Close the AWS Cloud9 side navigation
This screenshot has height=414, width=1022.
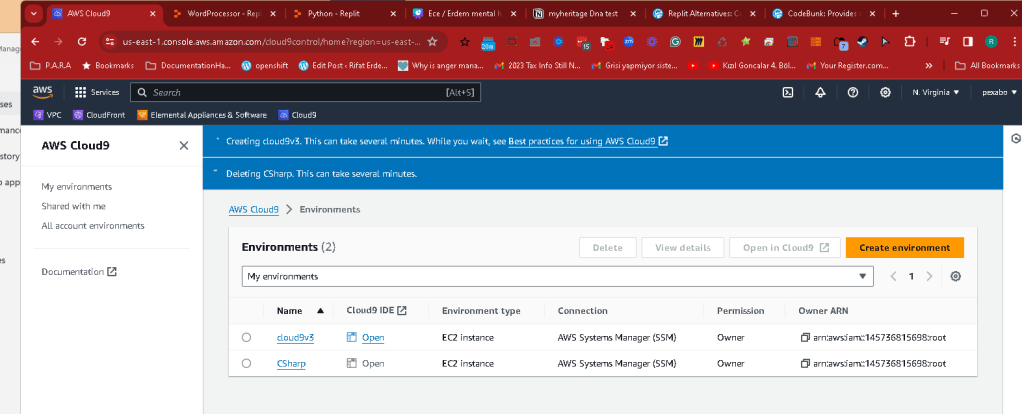[184, 145]
